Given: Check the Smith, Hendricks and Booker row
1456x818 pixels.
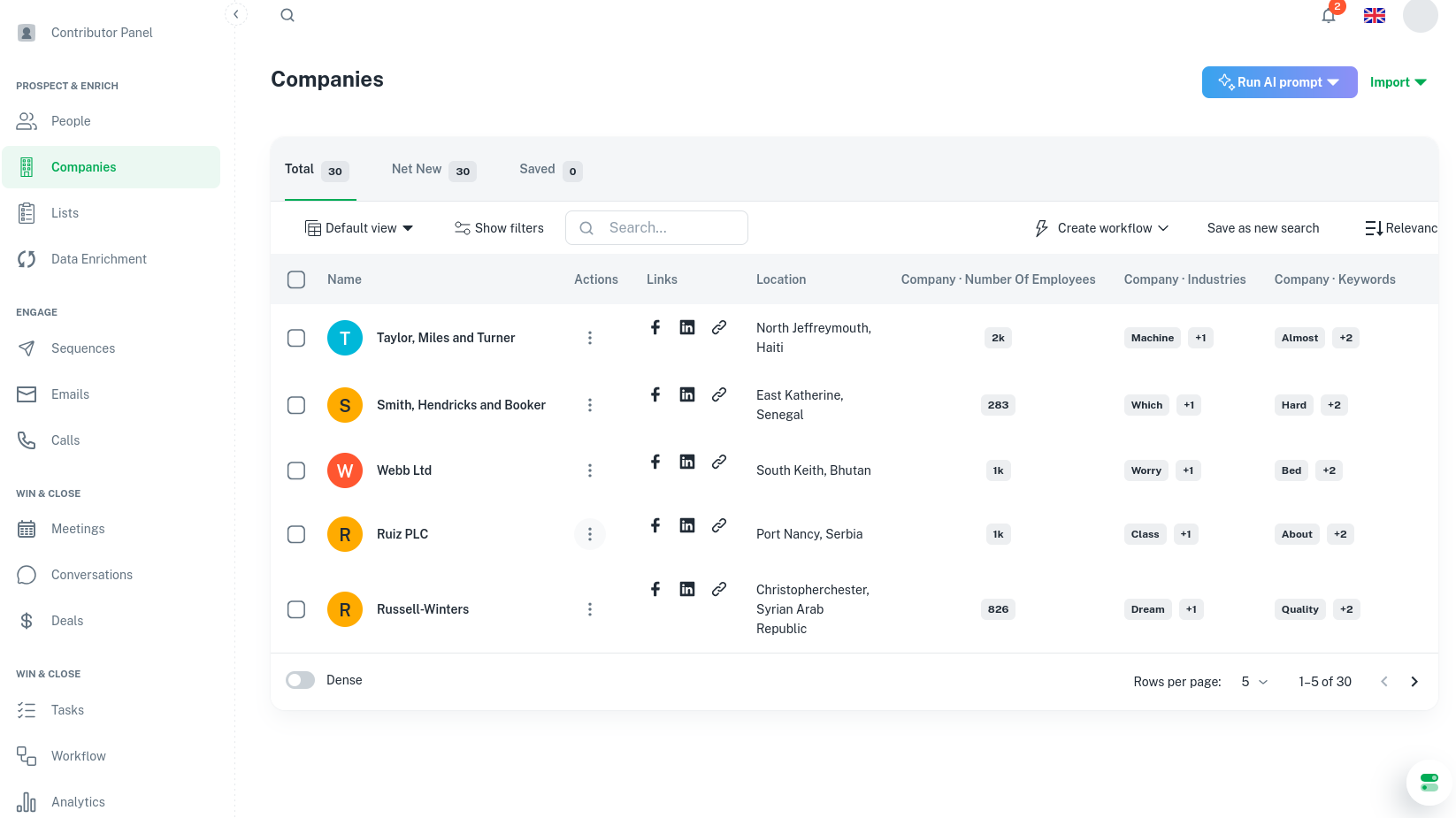Looking at the screenshot, I should pyautogui.click(x=296, y=405).
